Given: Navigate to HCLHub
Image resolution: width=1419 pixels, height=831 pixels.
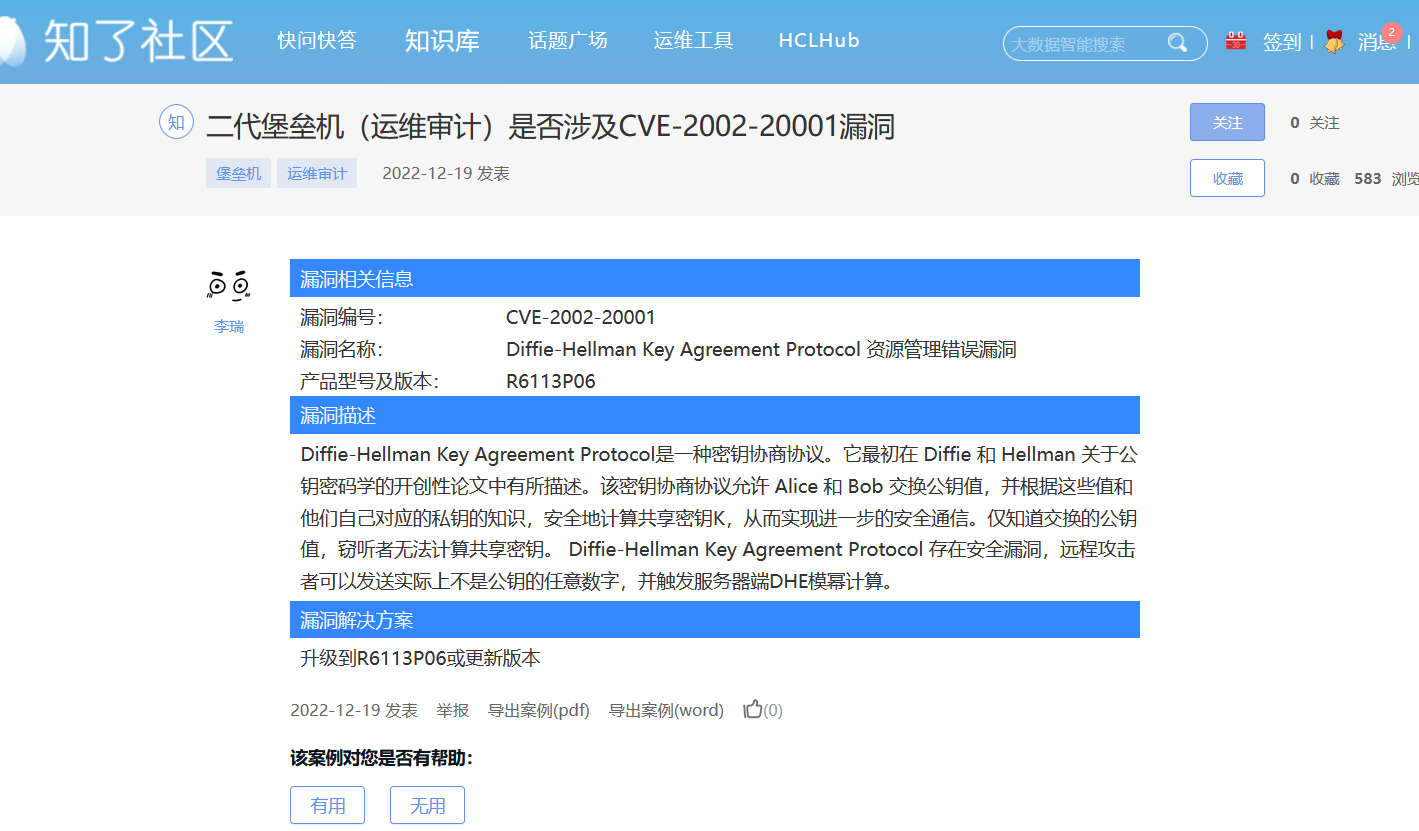Looking at the screenshot, I should click(x=819, y=40).
